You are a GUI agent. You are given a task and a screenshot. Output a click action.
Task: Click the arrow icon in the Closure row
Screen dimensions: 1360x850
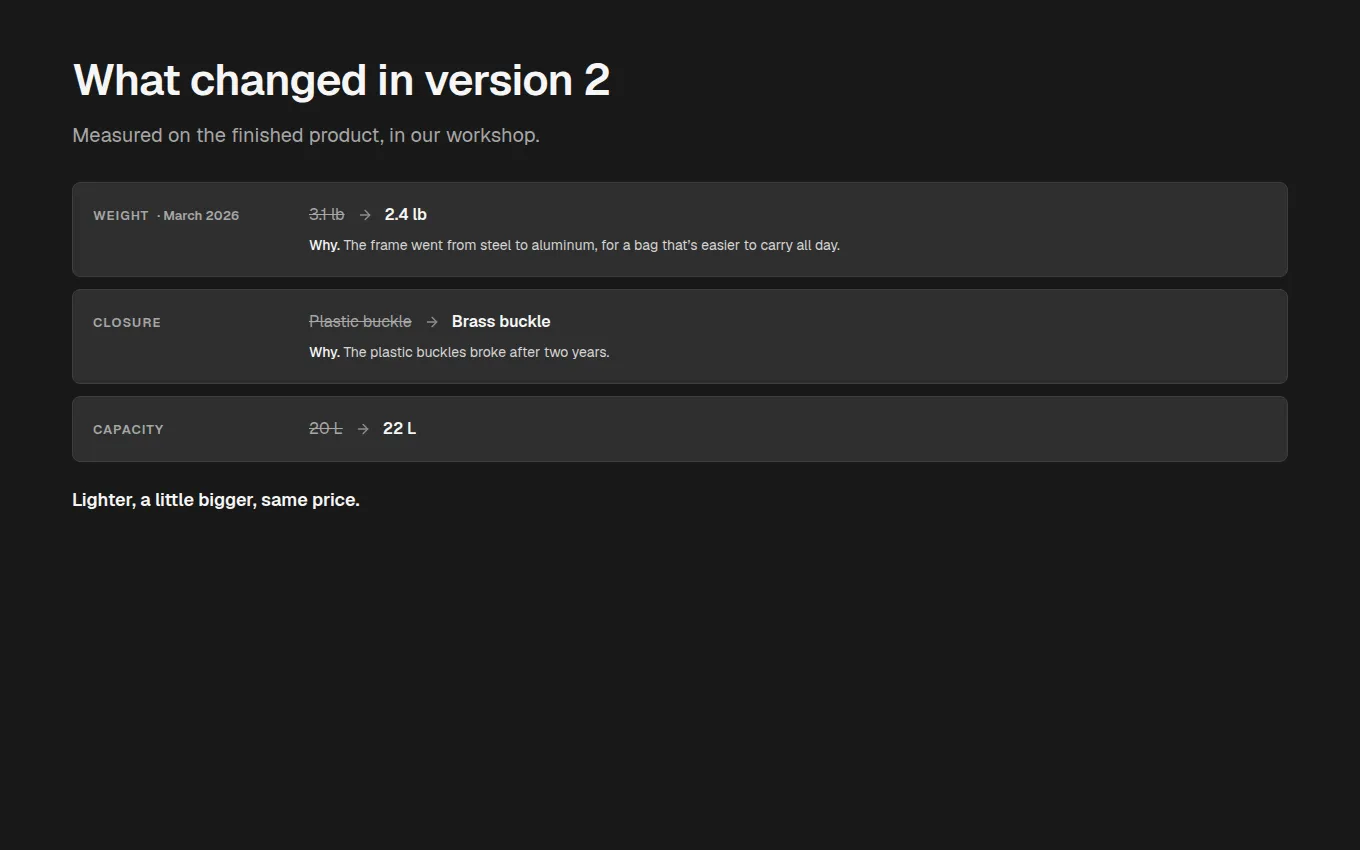coord(432,322)
